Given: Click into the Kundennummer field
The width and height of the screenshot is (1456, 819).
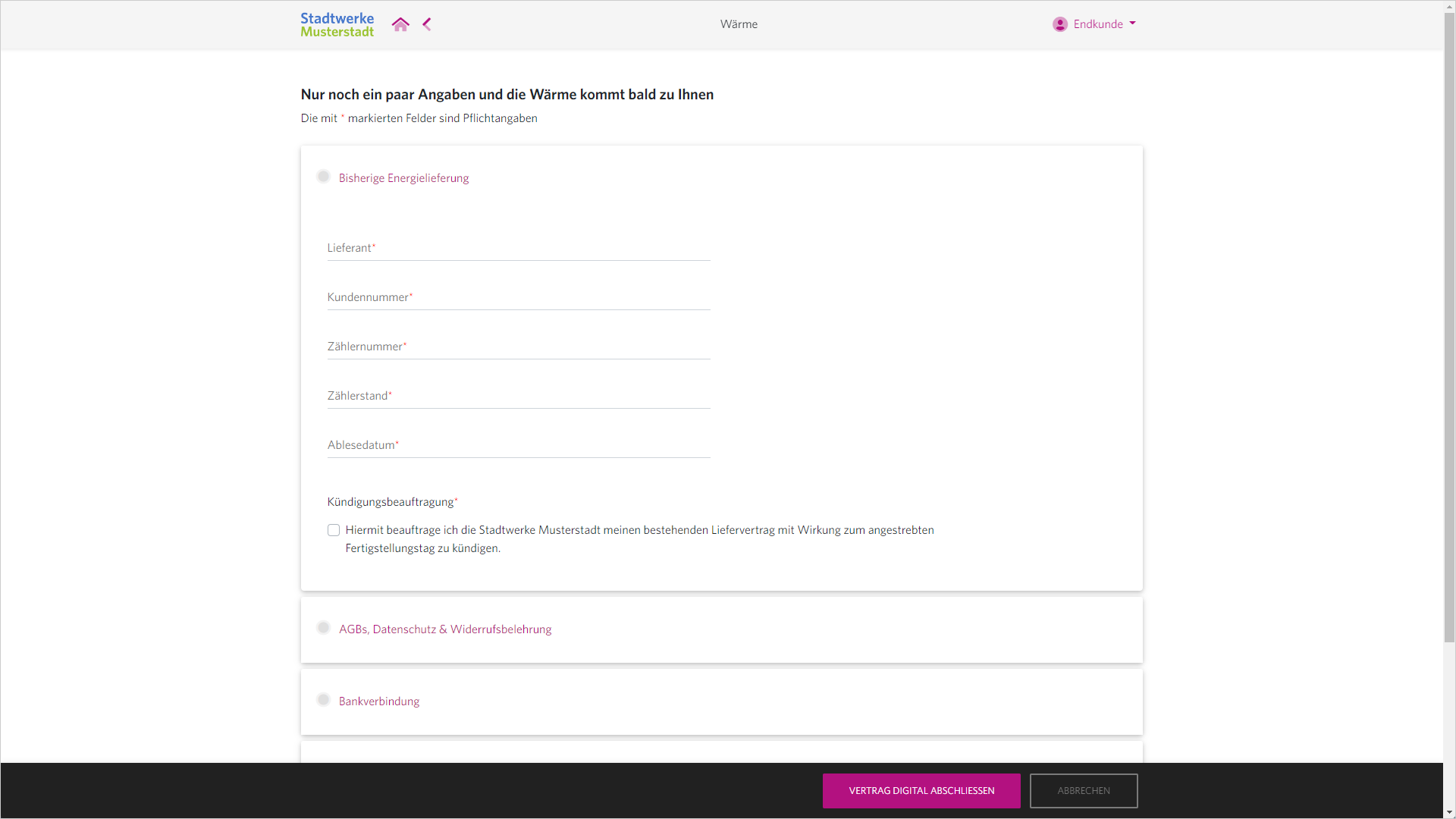Looking at the screenshot, I should coord(518,297).
